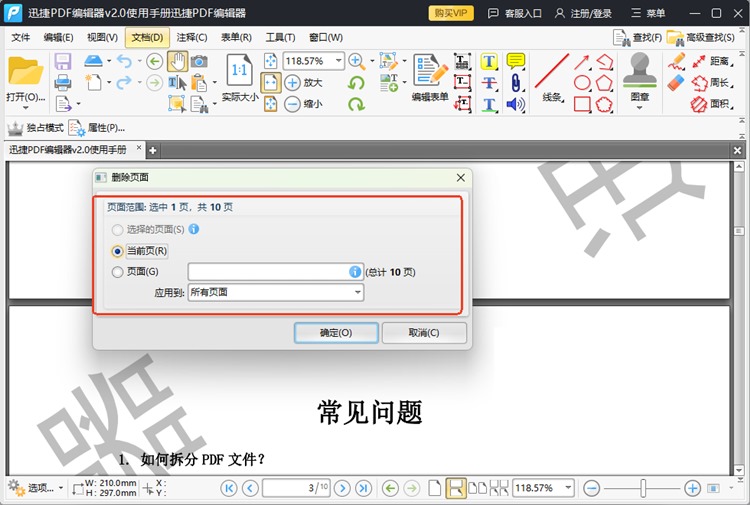This screenshot has height=505, width=750.
Task: Take a snapshot with the camera tool
Action: pyautogui.click(x=199, y=61)
